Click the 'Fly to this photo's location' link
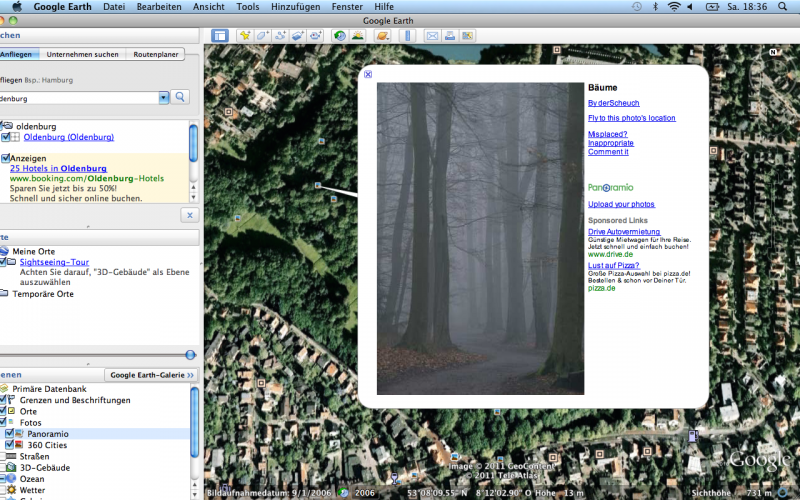The width and height of the screenshot is (800, 500). coord(631,118)
